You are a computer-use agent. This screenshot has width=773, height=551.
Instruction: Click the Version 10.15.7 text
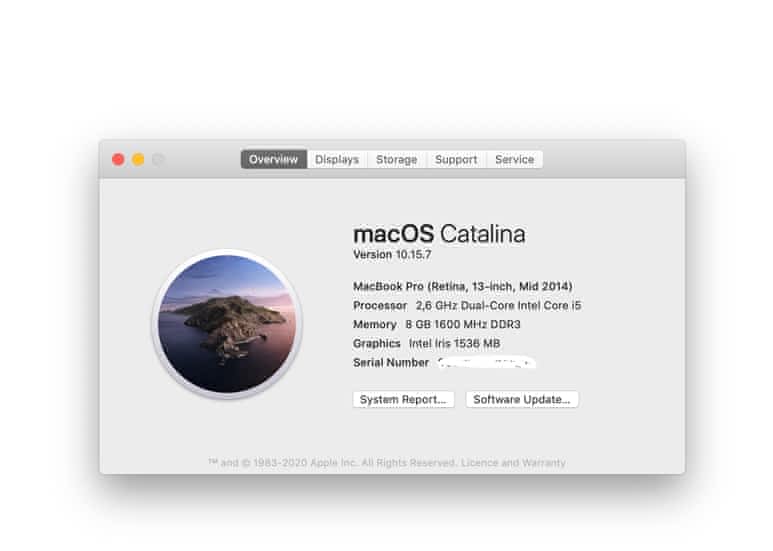[392, 255]
